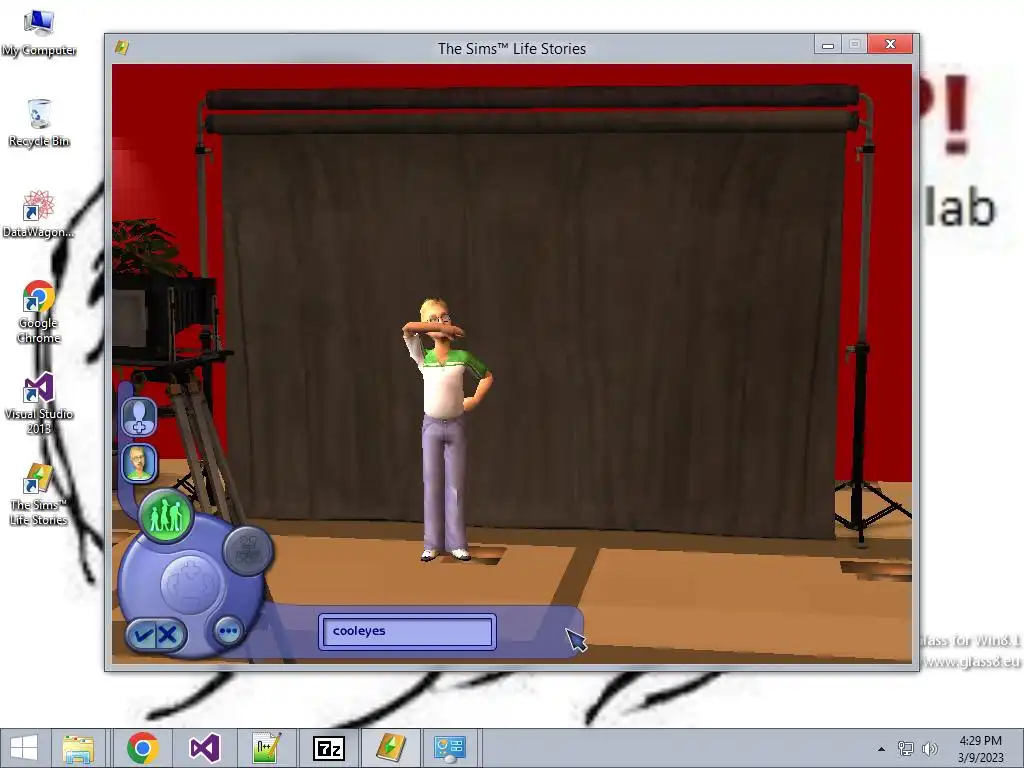The width and height of the screenshot is (1024, 768).
Task: Launch Chrome from the taskbar
Action: tap(143, 748)
